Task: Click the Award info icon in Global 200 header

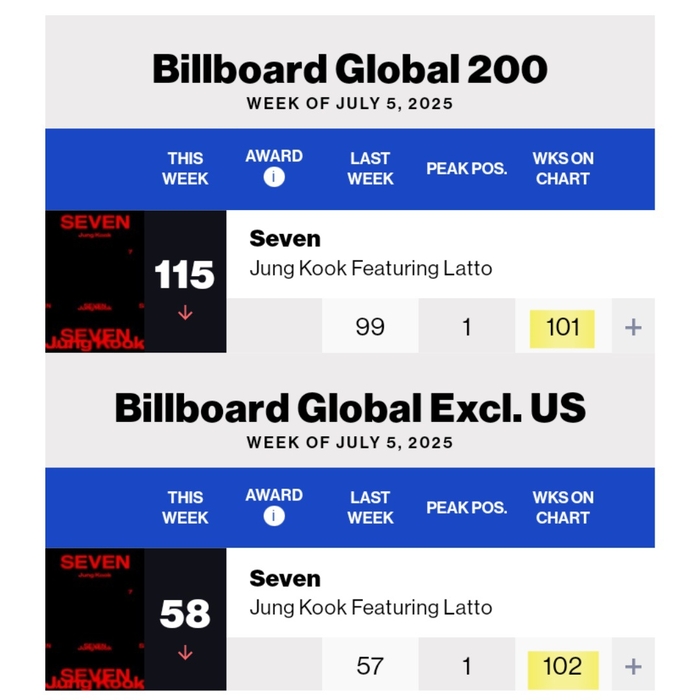Action: click(x=274, y=178)
